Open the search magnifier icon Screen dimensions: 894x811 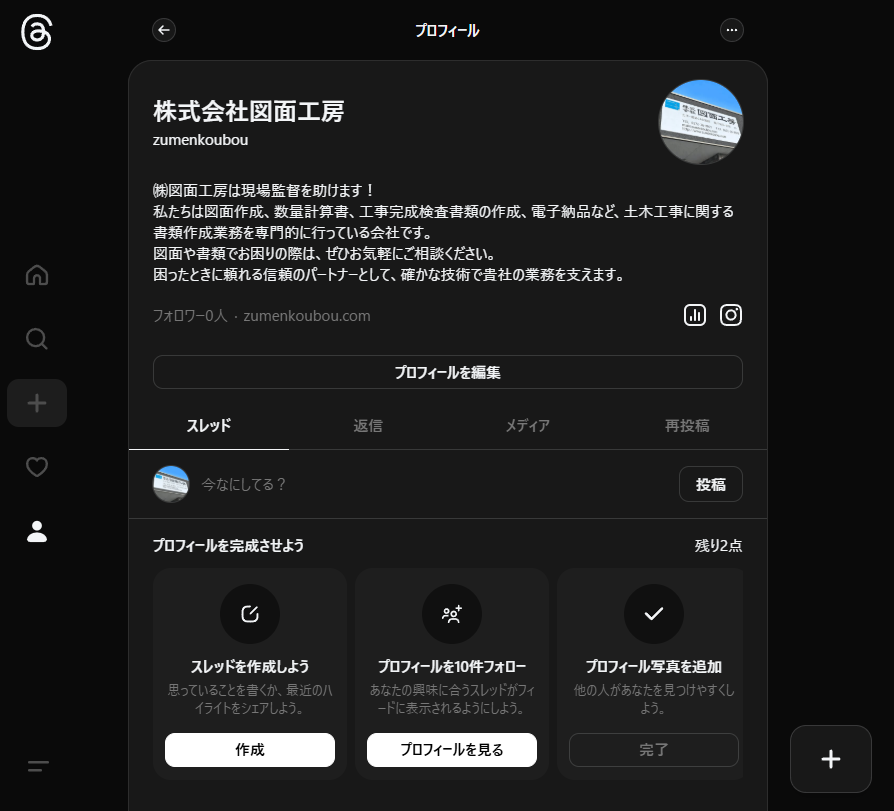click(37, 339)
